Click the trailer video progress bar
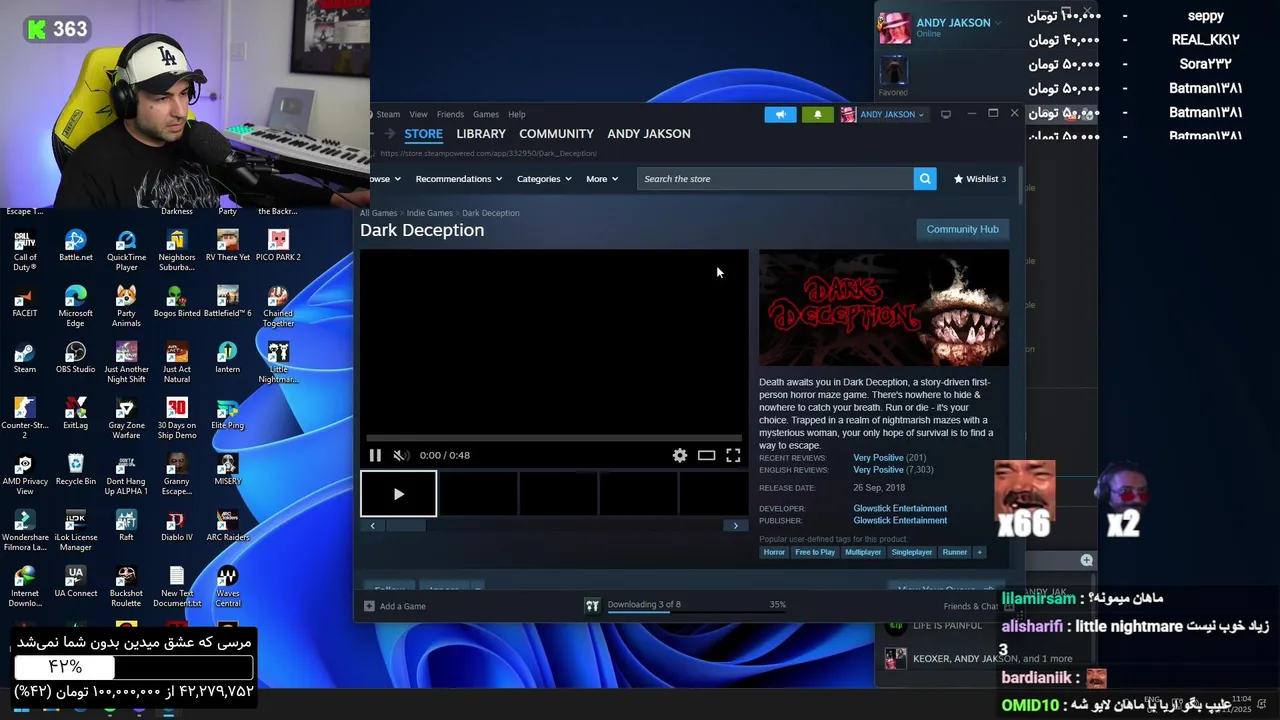This screenshot has height=720, width=1280. [554, 438]
